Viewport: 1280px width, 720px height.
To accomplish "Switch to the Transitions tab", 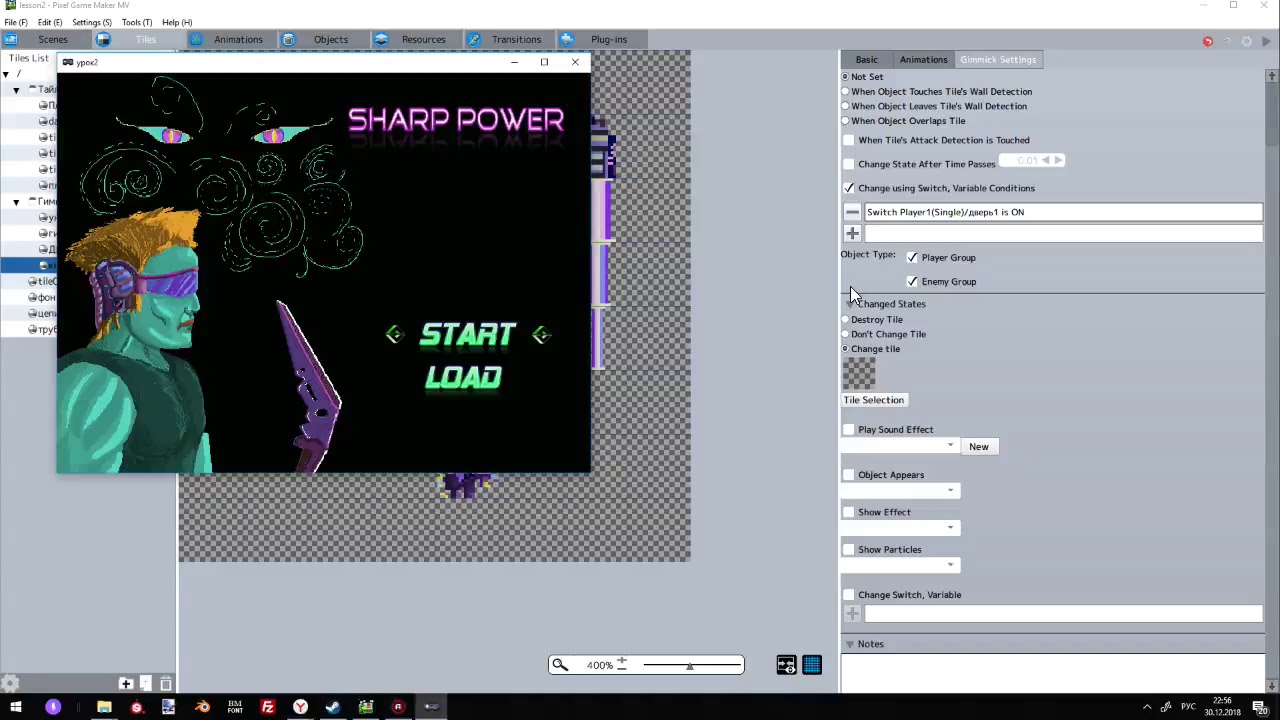I will [x=516, y=40].
